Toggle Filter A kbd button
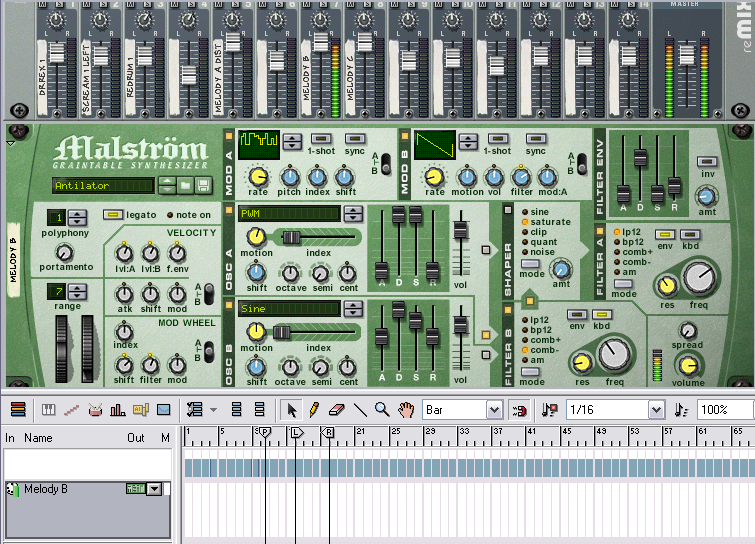Viewport: 755px width, 544px height. point(690,234)
